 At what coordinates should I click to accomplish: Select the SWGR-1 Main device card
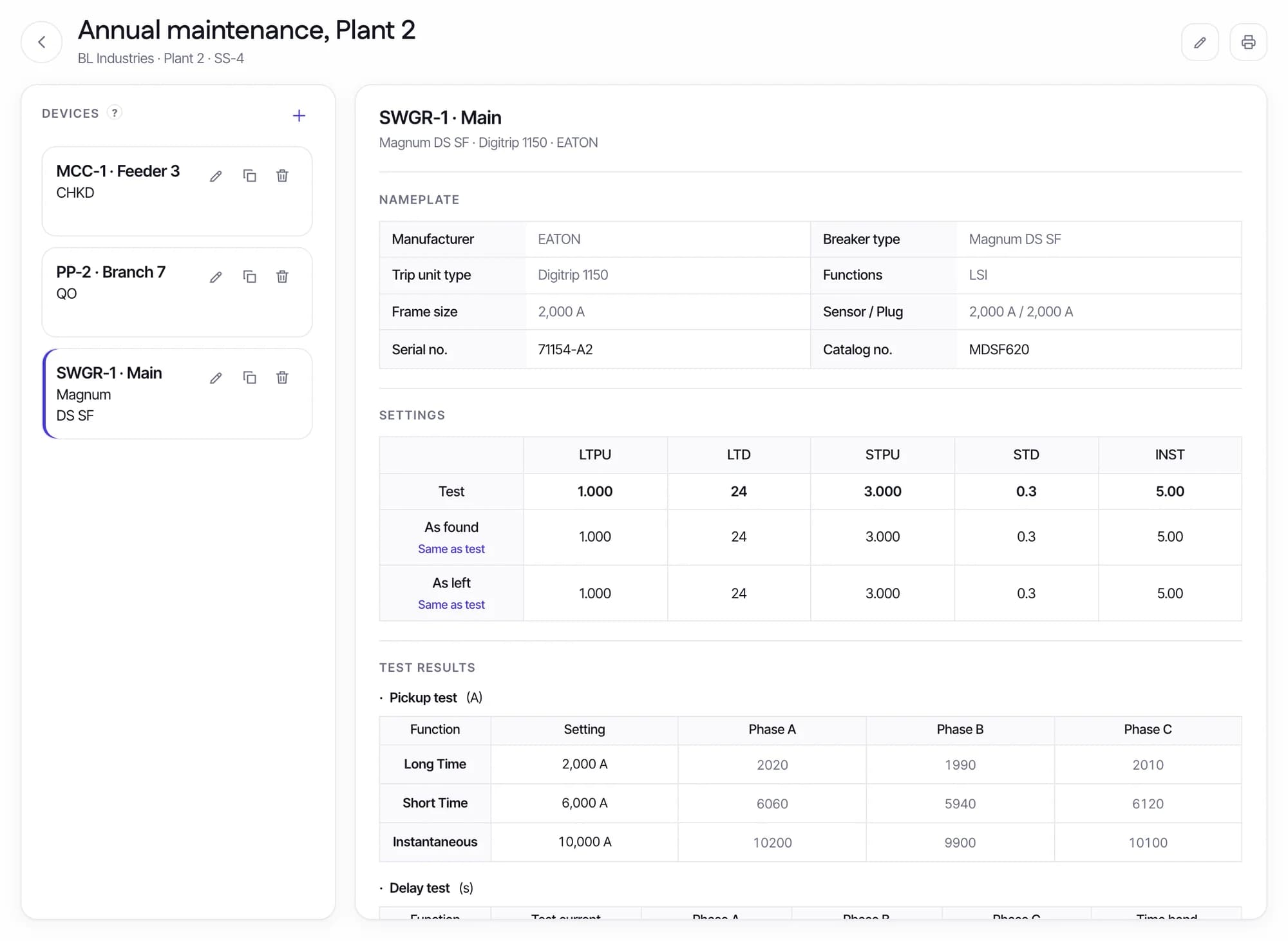coord(177,394)
